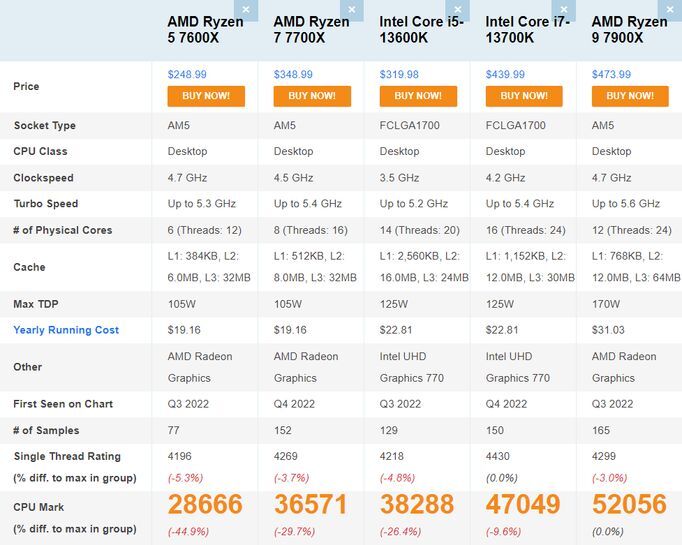Image resolution: width=682 pixels, height=545 pixels.
Task: Remove AMD Ryzen 5 7600X column
Action: pyautogui.click(x=249, y=10)
